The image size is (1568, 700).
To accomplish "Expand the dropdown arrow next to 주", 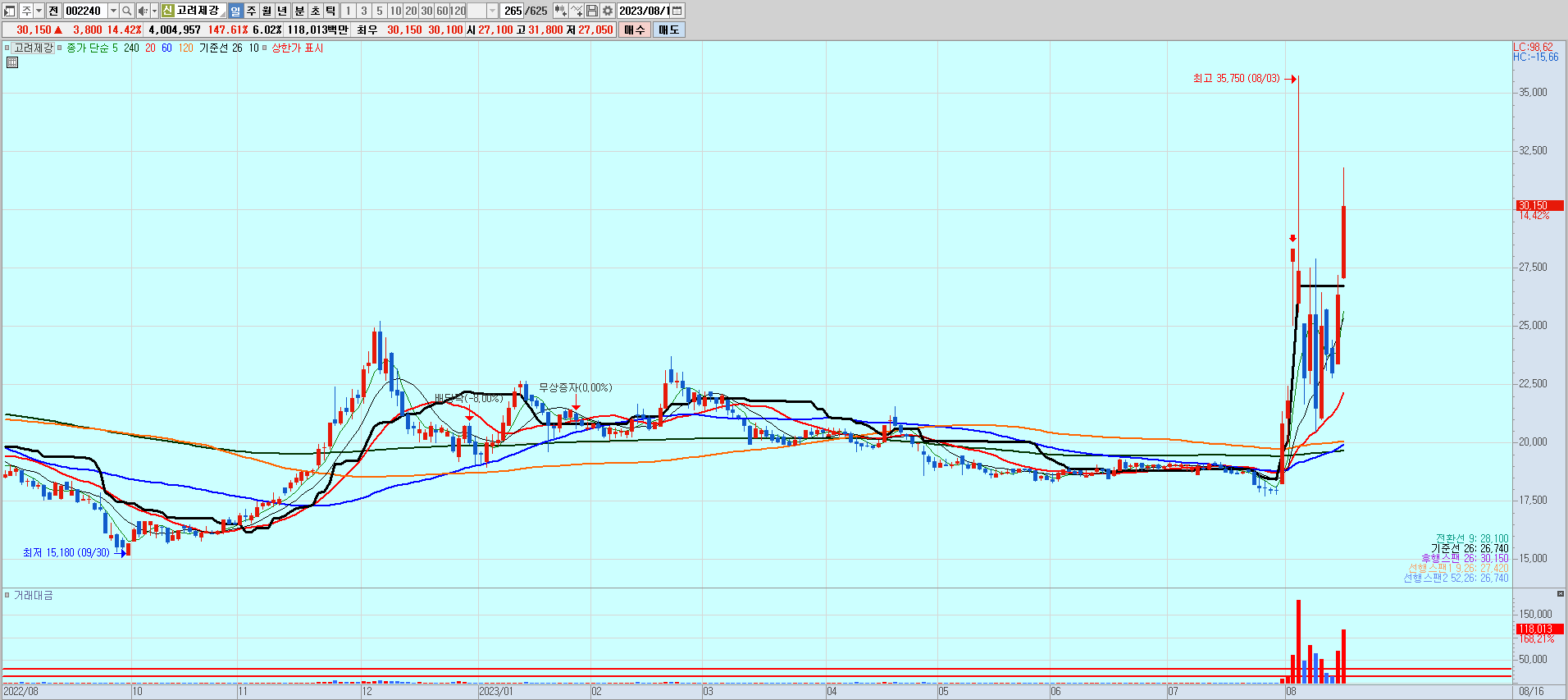I will point(39,11).
